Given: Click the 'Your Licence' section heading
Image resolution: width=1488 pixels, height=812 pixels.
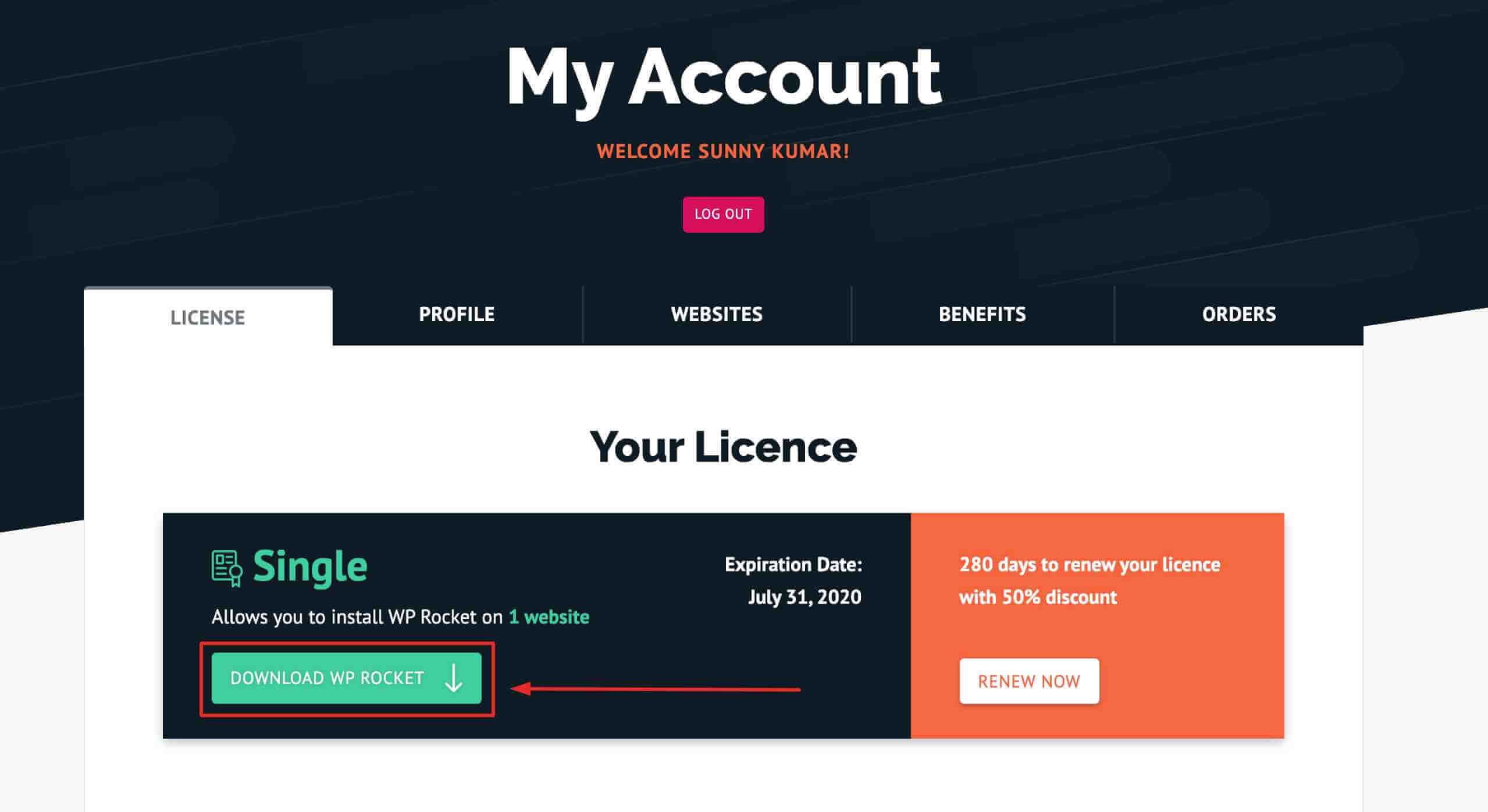Looking at the screenshot, I should tap(723, 447).
